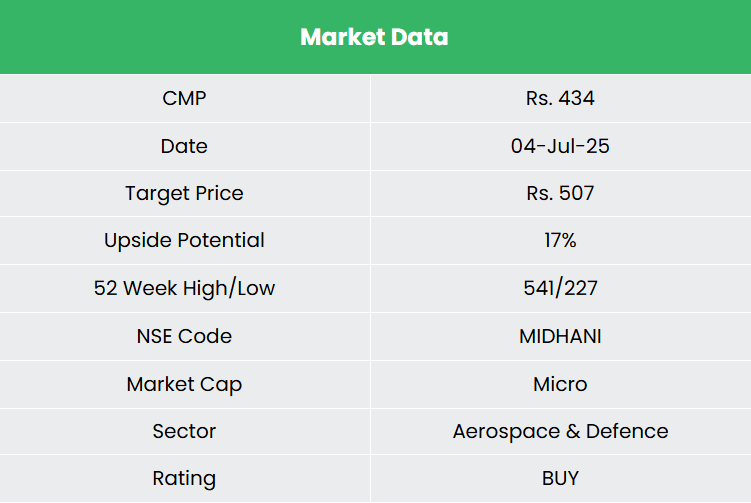751x503 pixels.
Task: Select the NSE Code label
Action: pos(184,336)
